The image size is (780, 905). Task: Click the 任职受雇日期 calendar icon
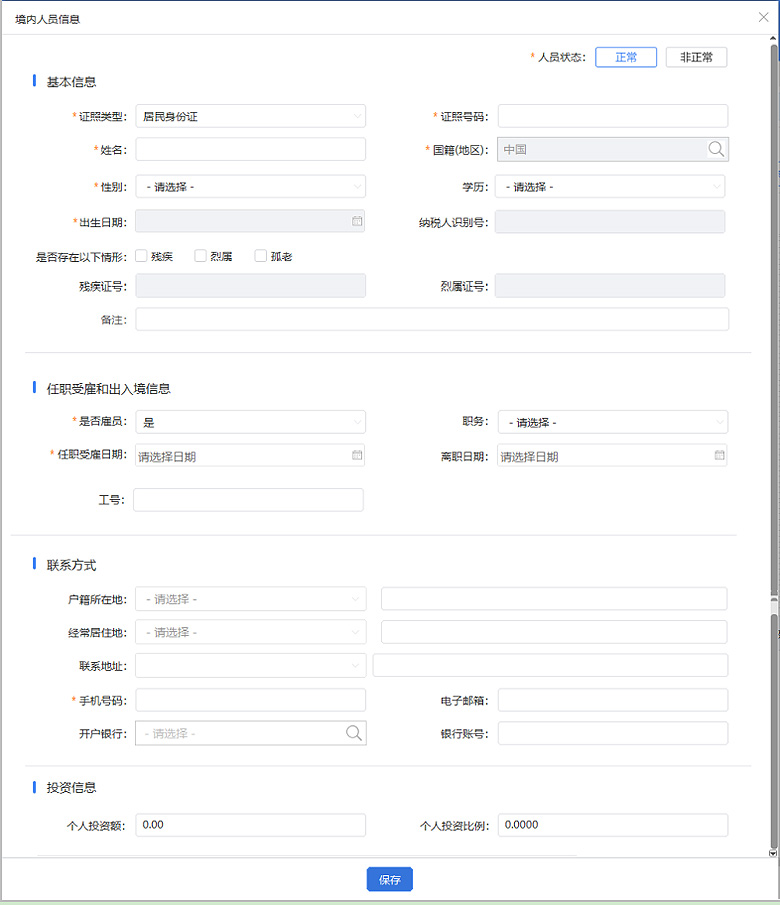pyautogui.click(x=357, y=455)
